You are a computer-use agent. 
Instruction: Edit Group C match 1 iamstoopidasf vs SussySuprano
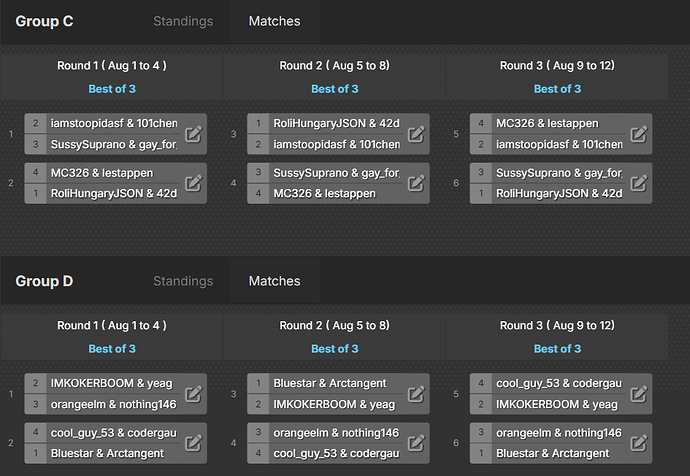(193, 134)
